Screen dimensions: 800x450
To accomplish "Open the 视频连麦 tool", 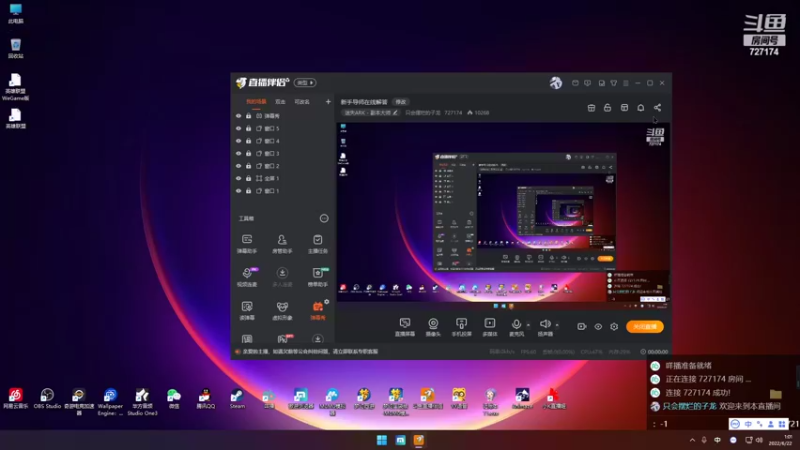I will click(247, 277).
